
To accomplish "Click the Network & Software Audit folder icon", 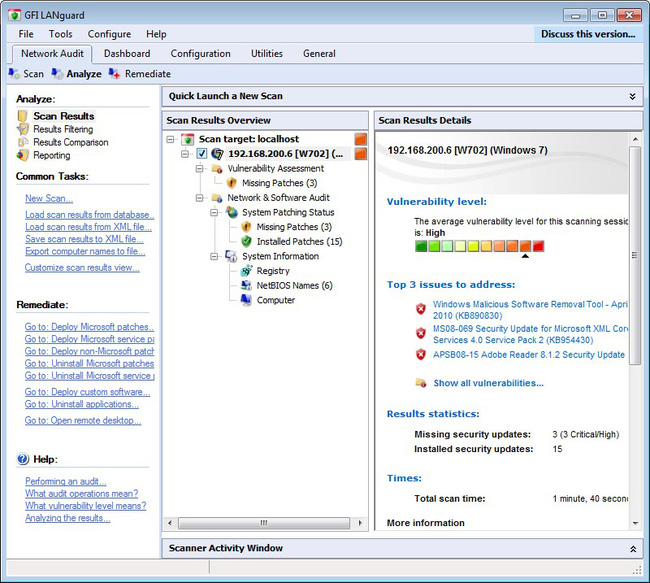I will coord(217,198).
